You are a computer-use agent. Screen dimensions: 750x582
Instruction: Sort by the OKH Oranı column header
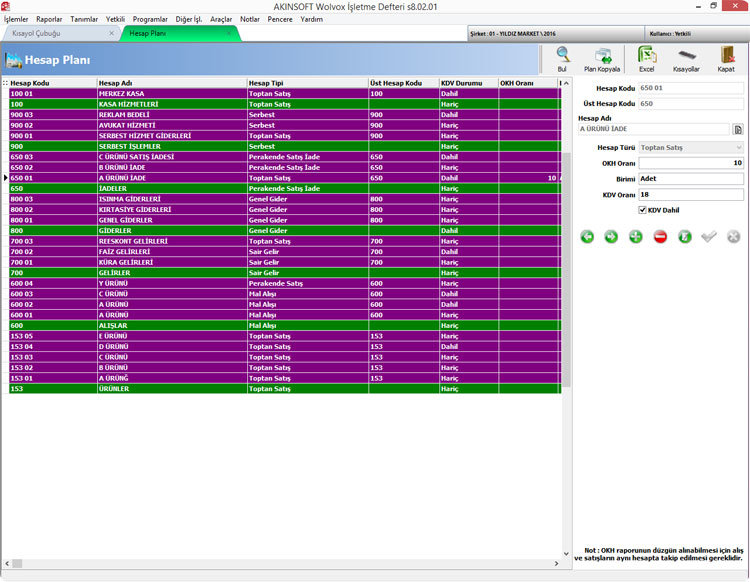coord(528,83)
